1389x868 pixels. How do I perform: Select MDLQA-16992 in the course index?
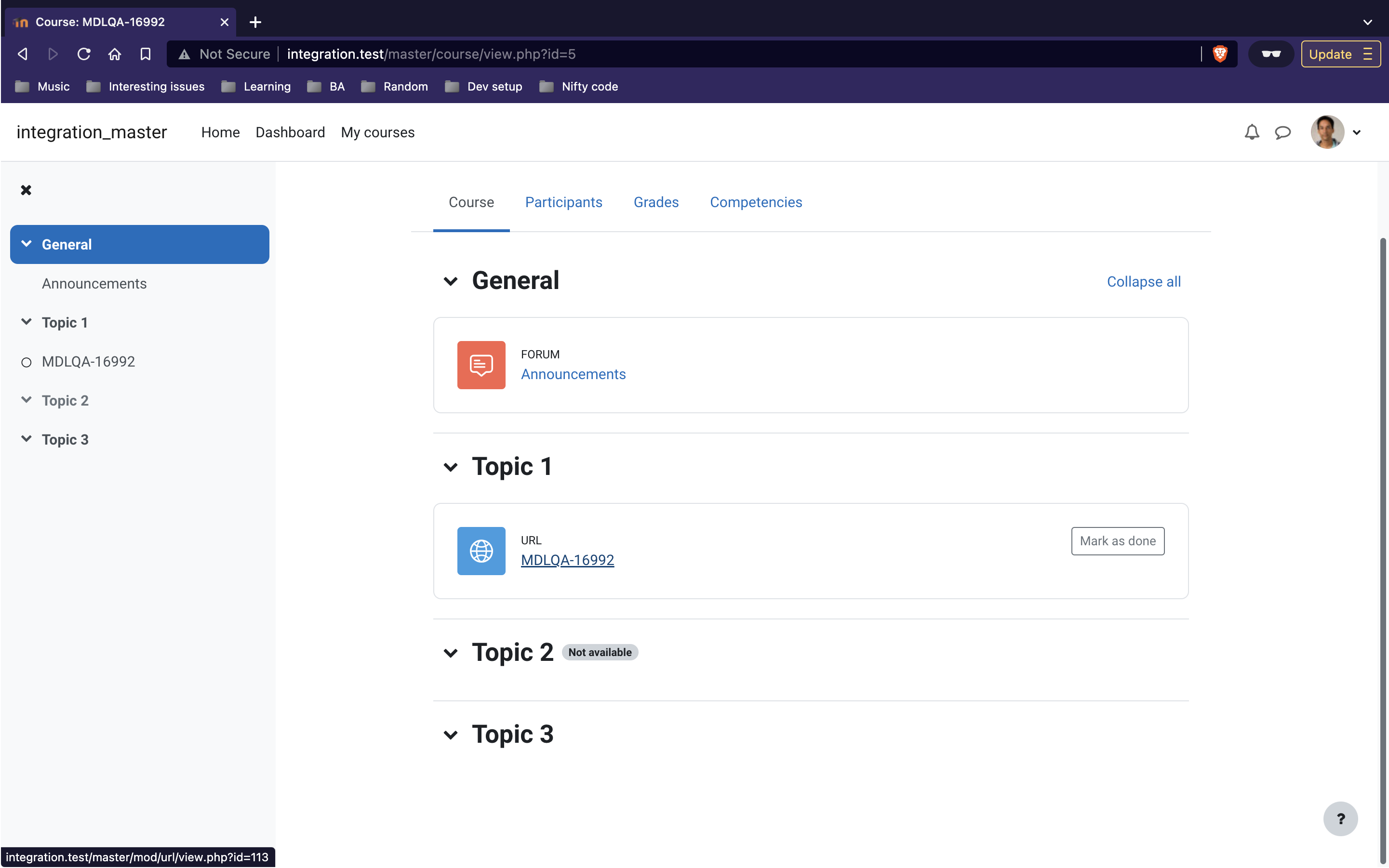coord(89,362)
